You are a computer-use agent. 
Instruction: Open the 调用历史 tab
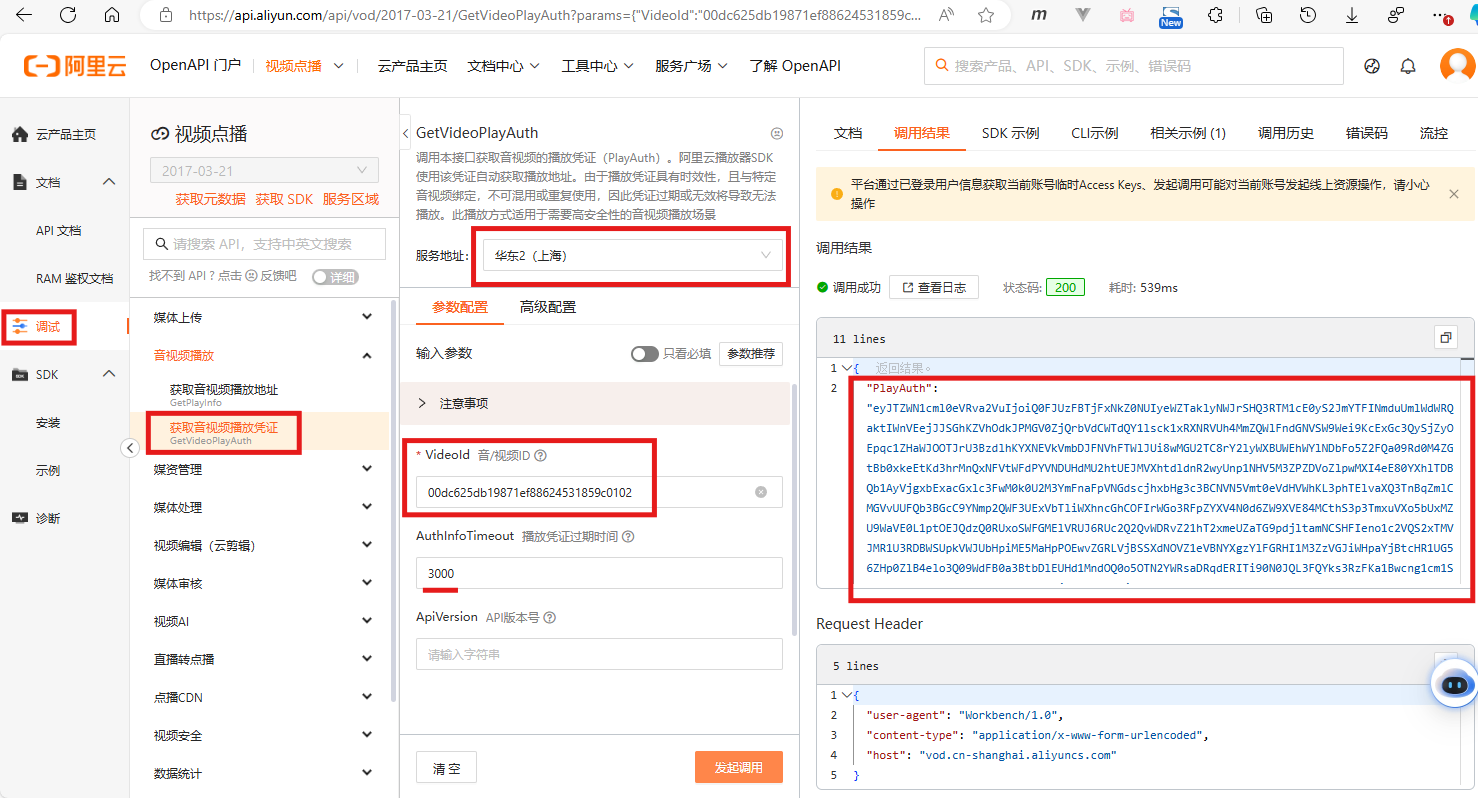[1286, 133]
